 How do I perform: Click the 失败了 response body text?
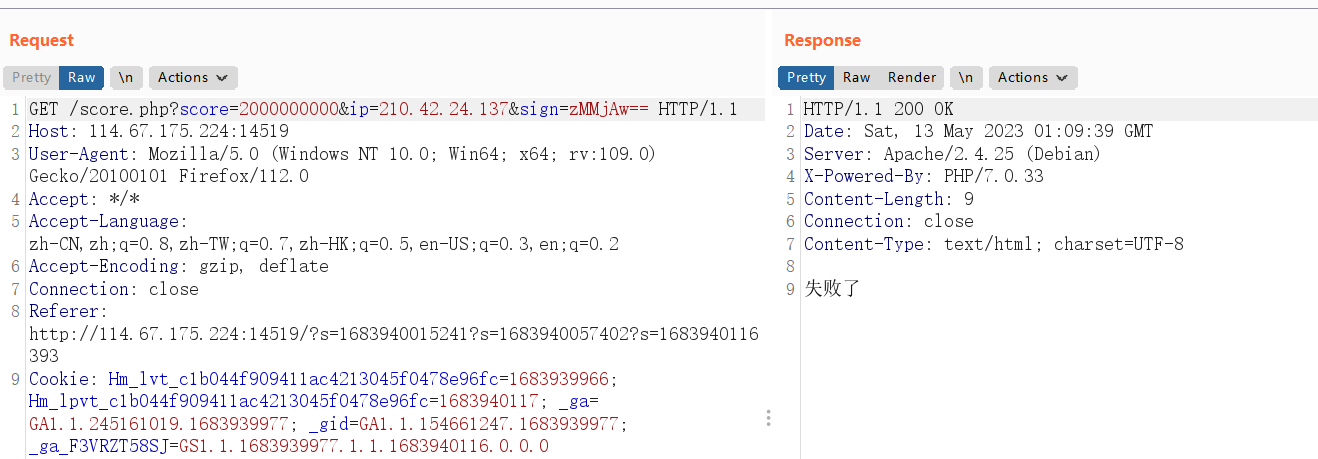tap(832, 290)
